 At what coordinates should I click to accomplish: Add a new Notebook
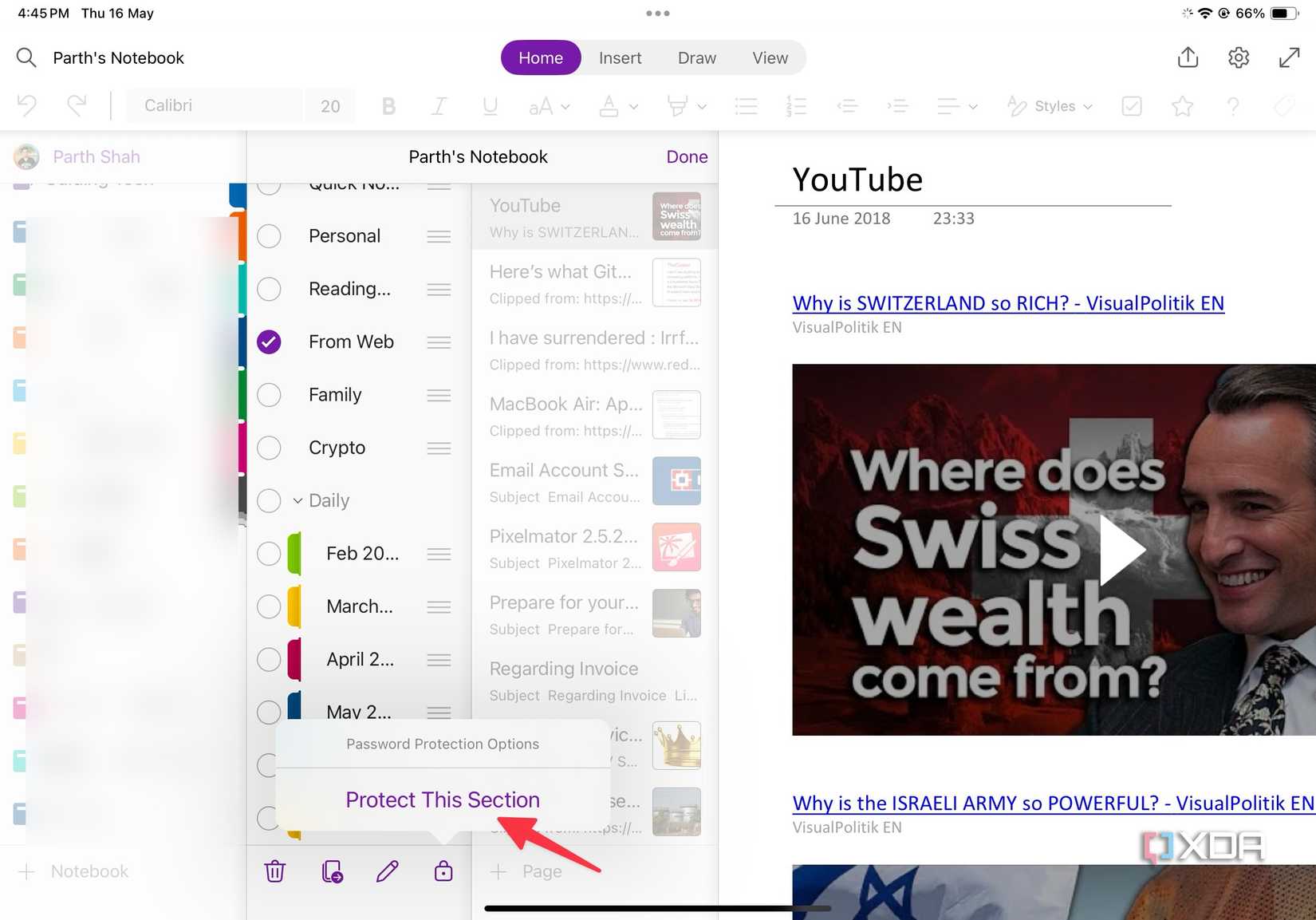tap(73, 871)
